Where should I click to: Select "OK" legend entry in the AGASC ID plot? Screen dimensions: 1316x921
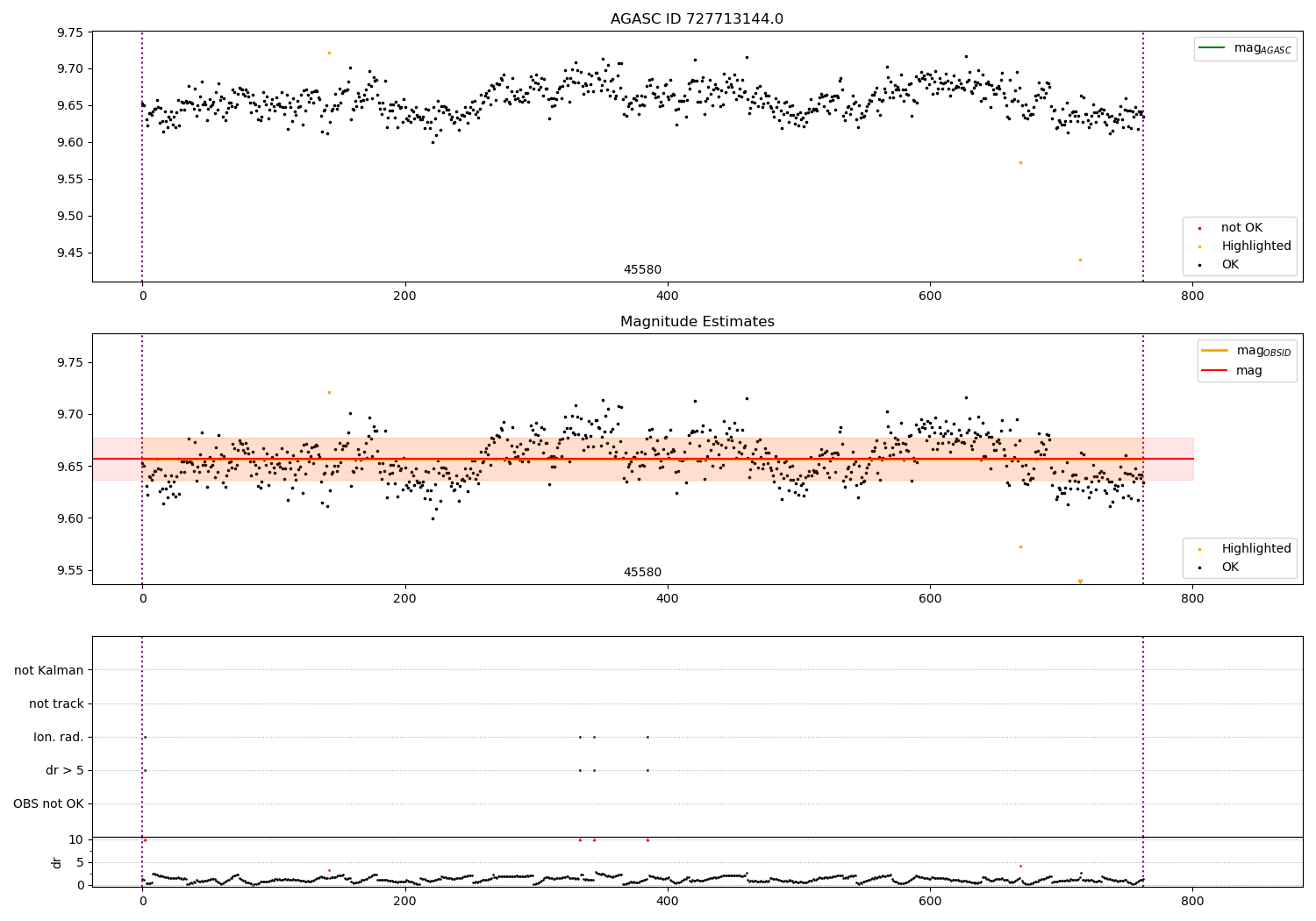1230,264
